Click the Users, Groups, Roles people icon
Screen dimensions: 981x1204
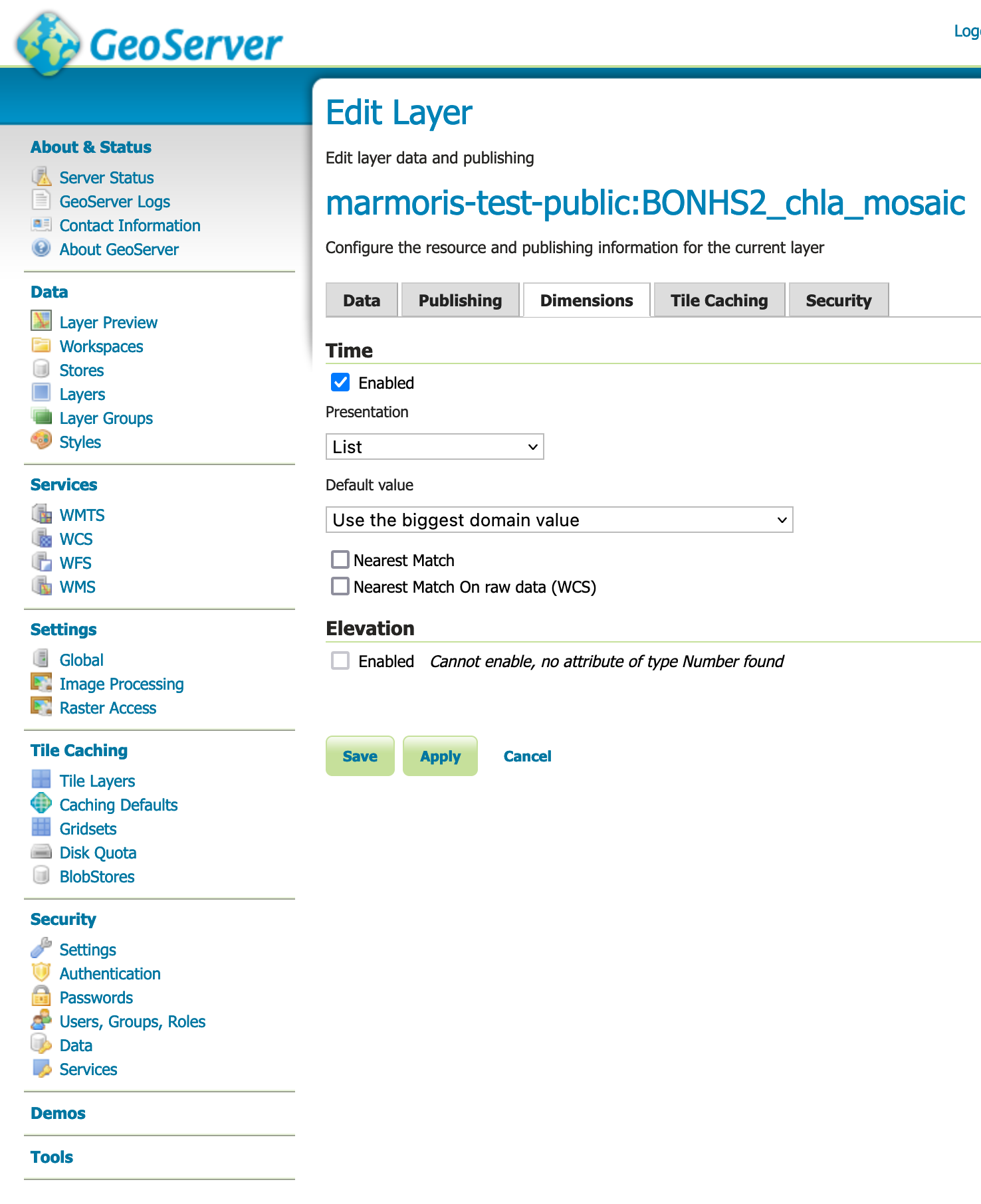tap(41, 1021)
